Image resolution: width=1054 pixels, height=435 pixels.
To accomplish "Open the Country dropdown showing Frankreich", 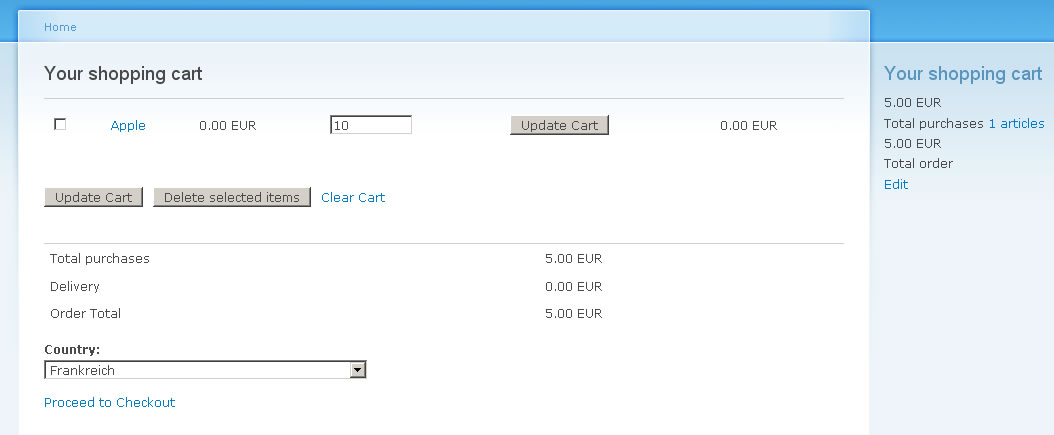I will click(x=205, y=370).
